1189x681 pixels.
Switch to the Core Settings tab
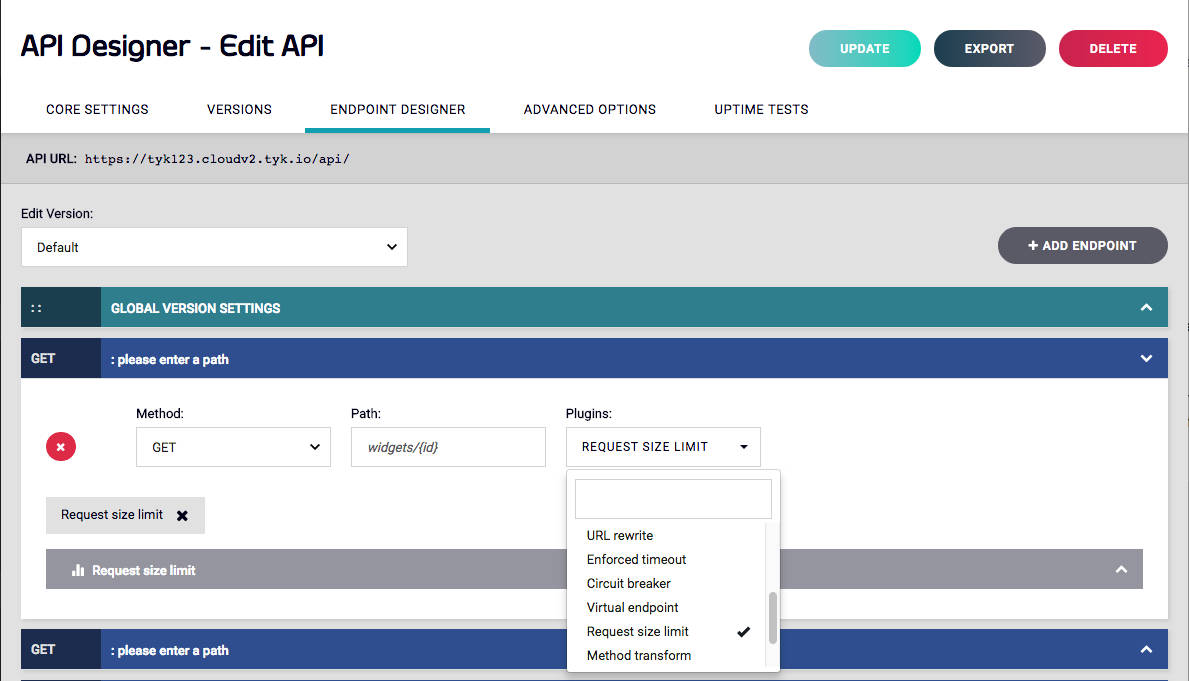(x=97, y=109)
